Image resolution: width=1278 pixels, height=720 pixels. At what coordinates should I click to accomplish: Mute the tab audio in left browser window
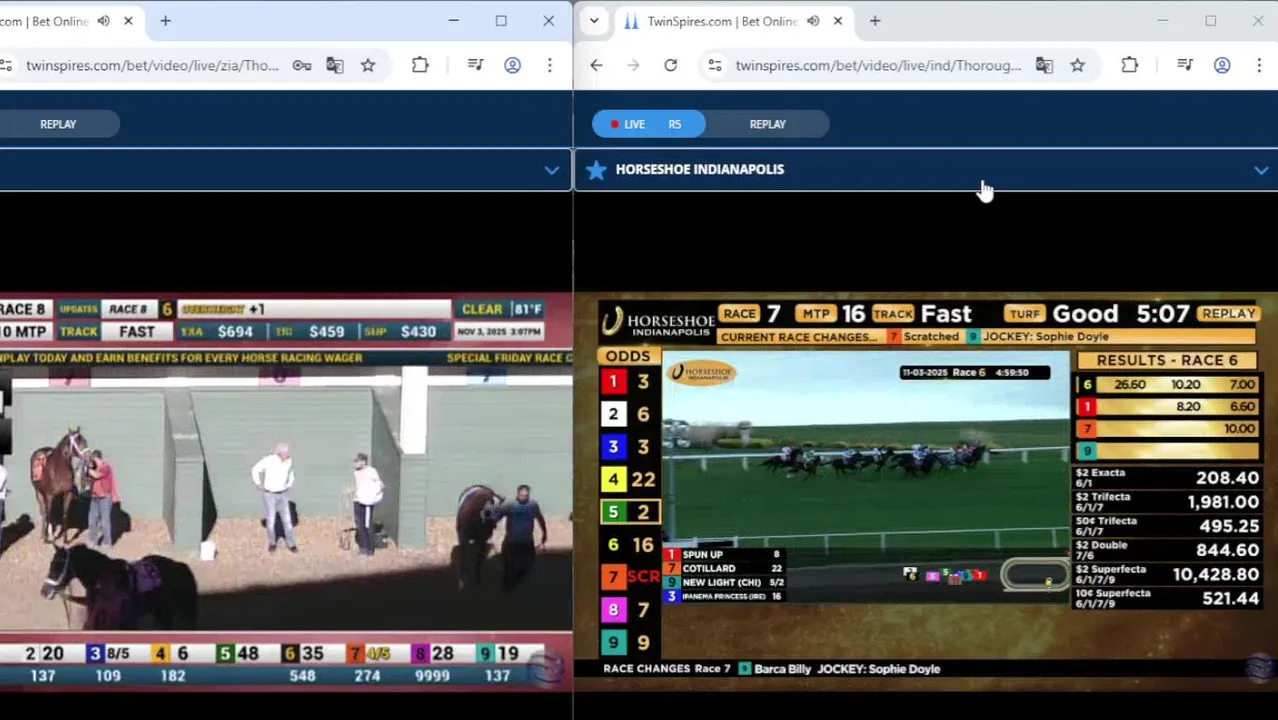click(104, 21)
